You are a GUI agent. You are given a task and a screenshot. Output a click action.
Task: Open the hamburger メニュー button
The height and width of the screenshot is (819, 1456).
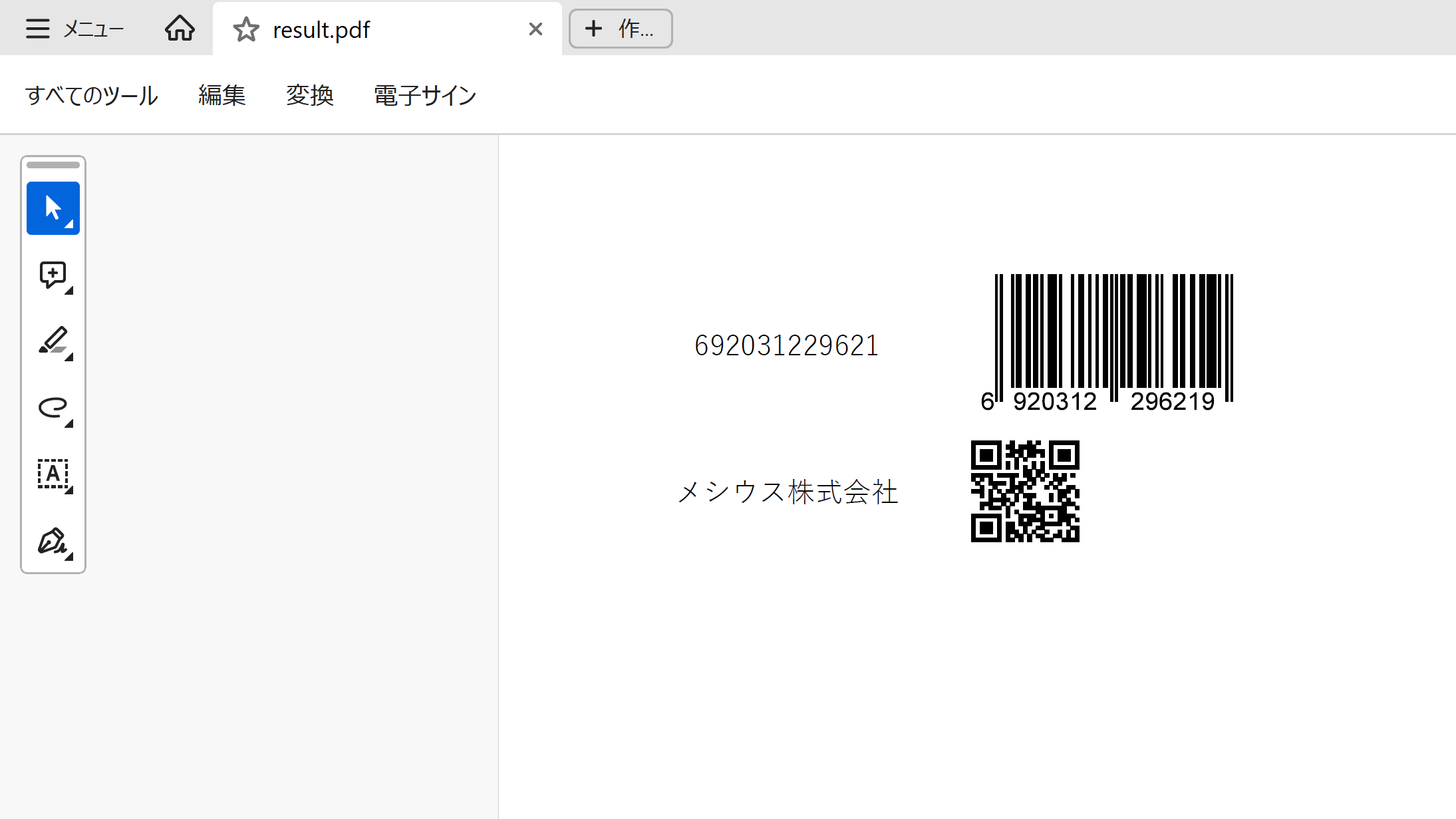point(74,29)
